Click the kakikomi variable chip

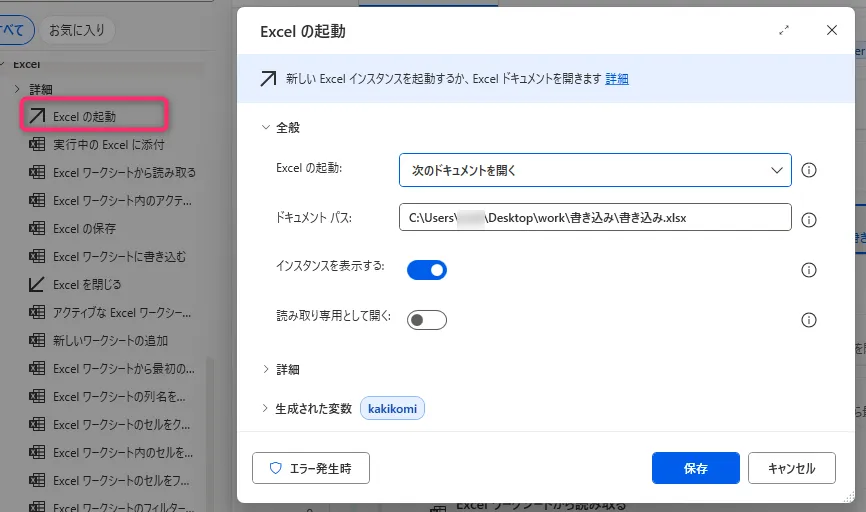[393, 408]
